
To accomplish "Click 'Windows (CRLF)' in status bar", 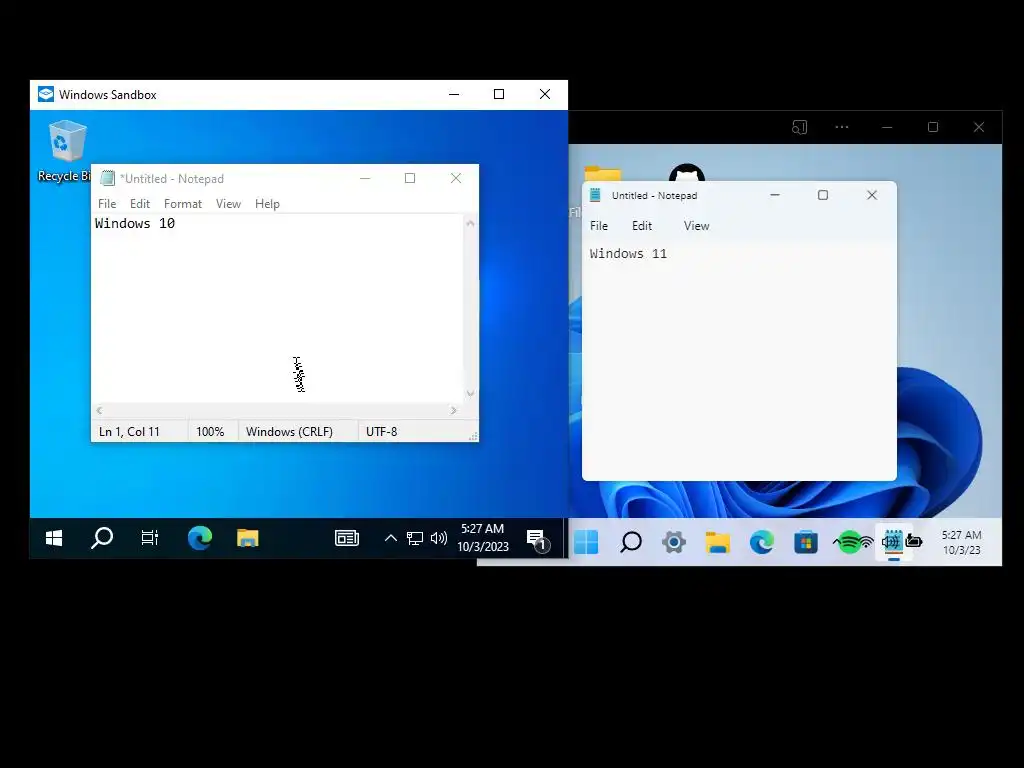I will (x=289, y=432).
